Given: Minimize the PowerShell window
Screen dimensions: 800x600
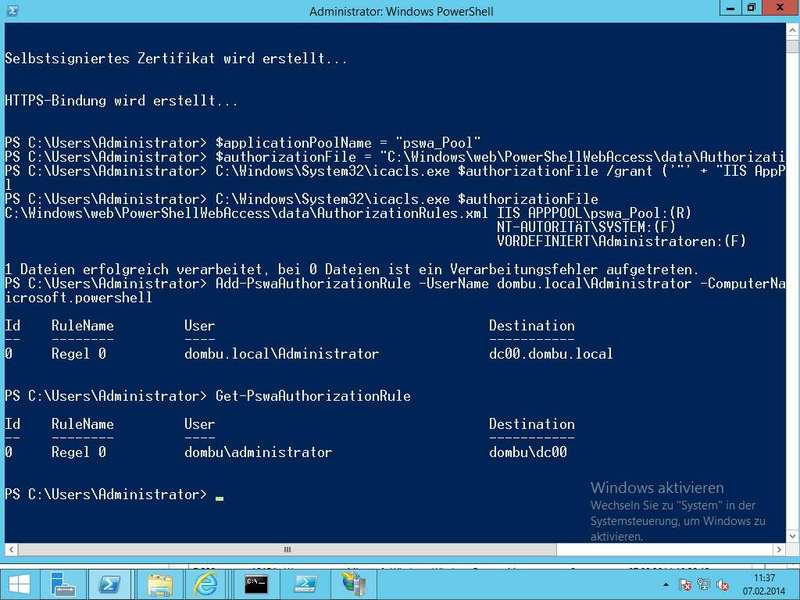Looking at the screenshot, I should [731, 8].
